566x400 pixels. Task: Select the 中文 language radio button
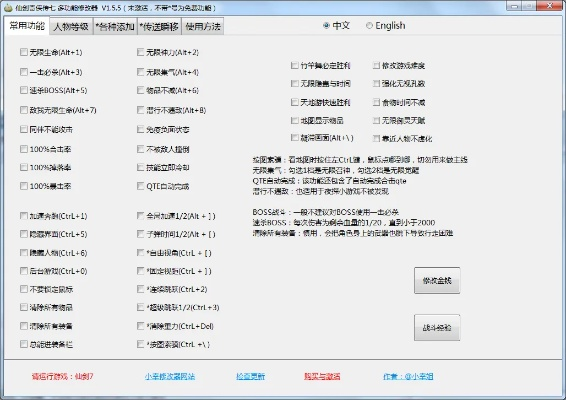pos(326,26)
